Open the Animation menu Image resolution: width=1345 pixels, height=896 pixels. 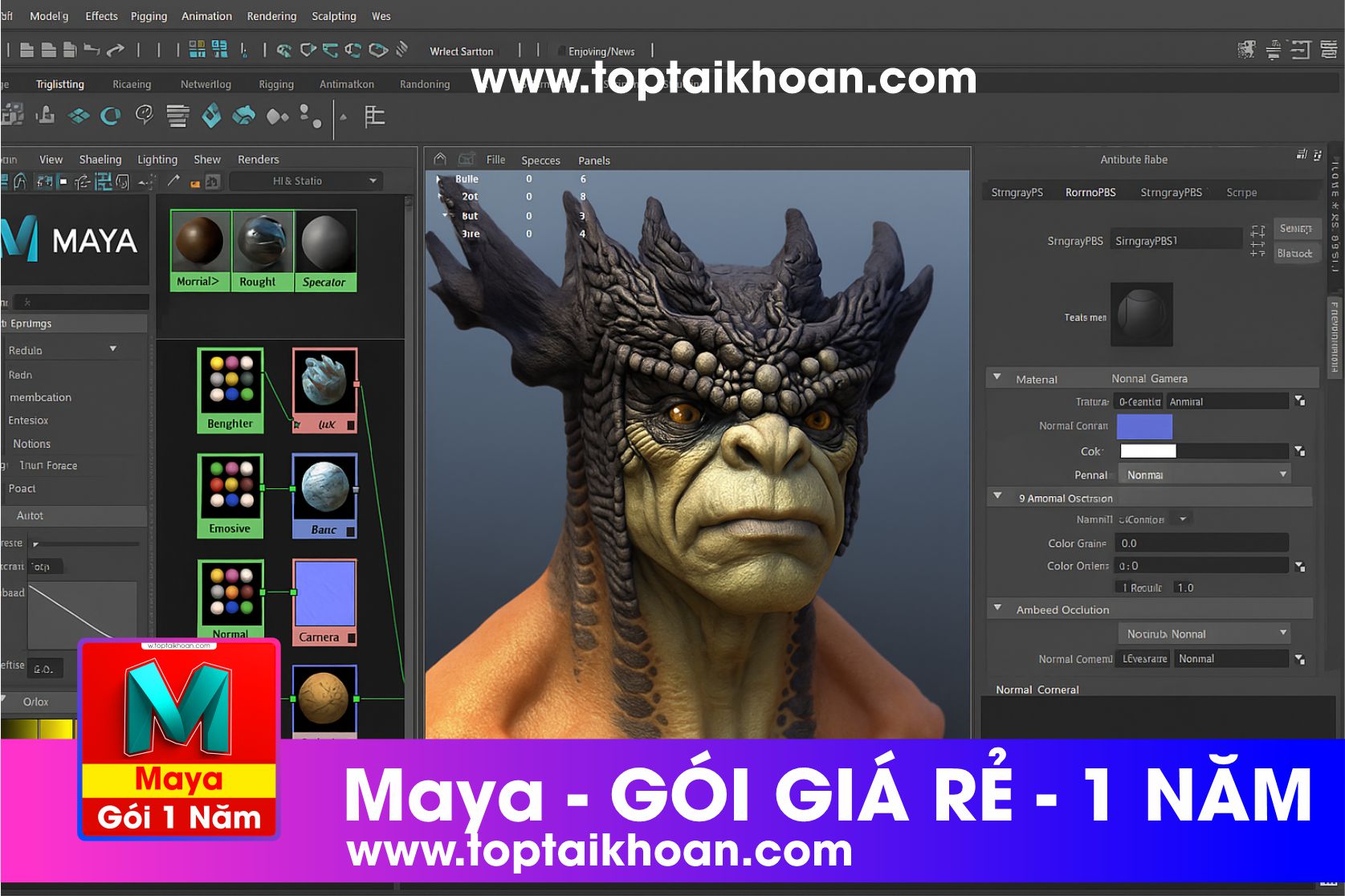tap(206, 16)
